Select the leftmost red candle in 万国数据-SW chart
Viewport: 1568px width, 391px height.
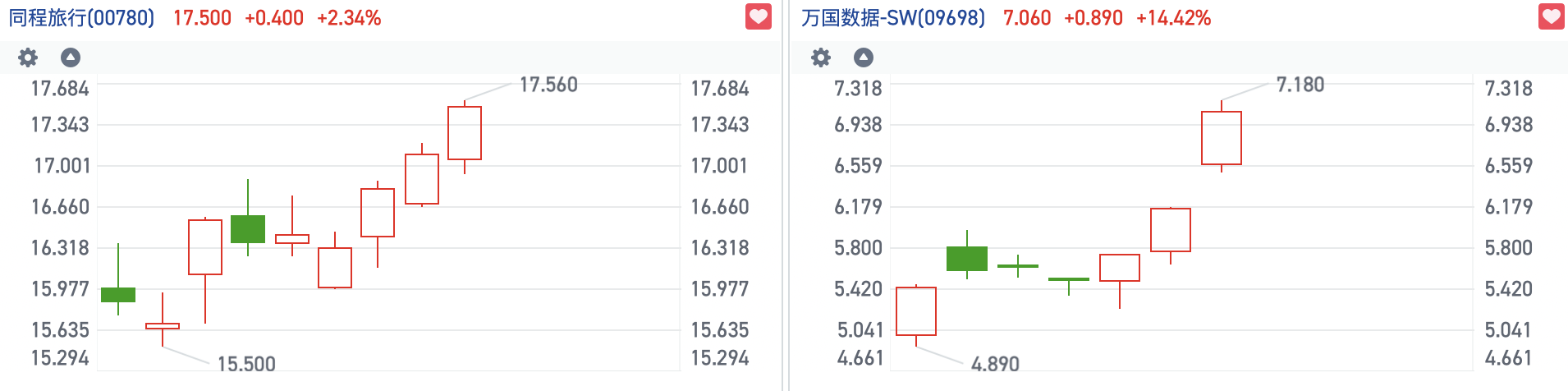[x=916, y=311]
